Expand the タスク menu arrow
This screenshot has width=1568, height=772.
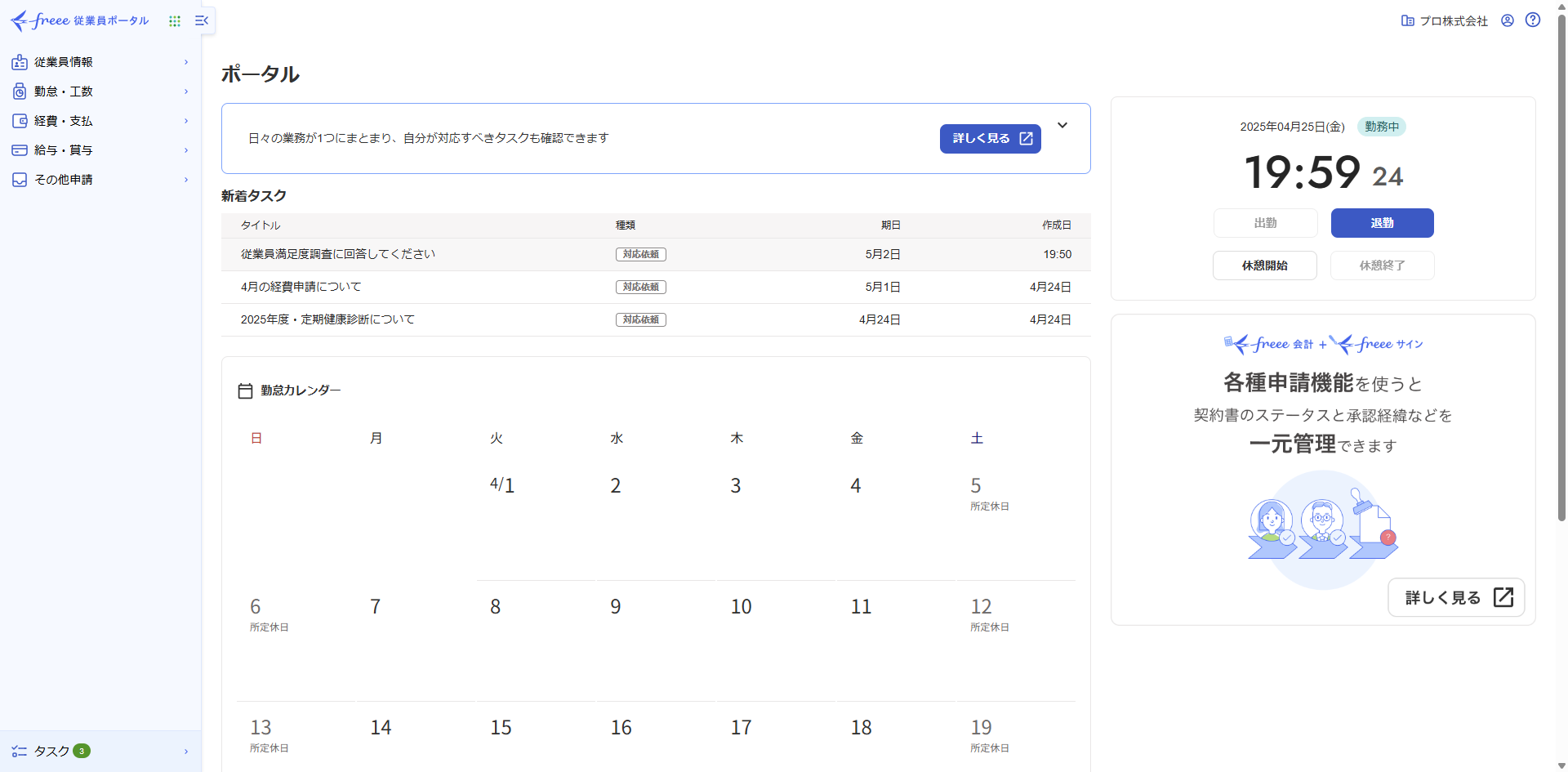click(x=186, y=752)
